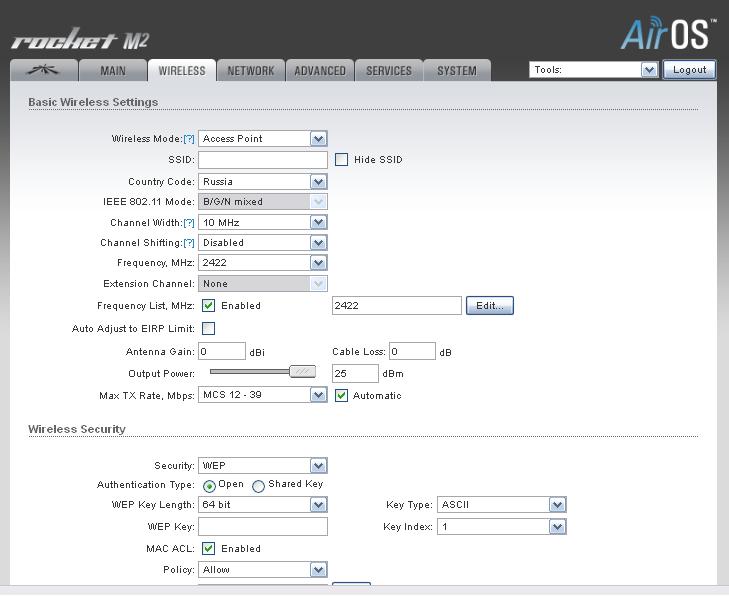
Task: Select Open authentication type
Action: [209, 486]
